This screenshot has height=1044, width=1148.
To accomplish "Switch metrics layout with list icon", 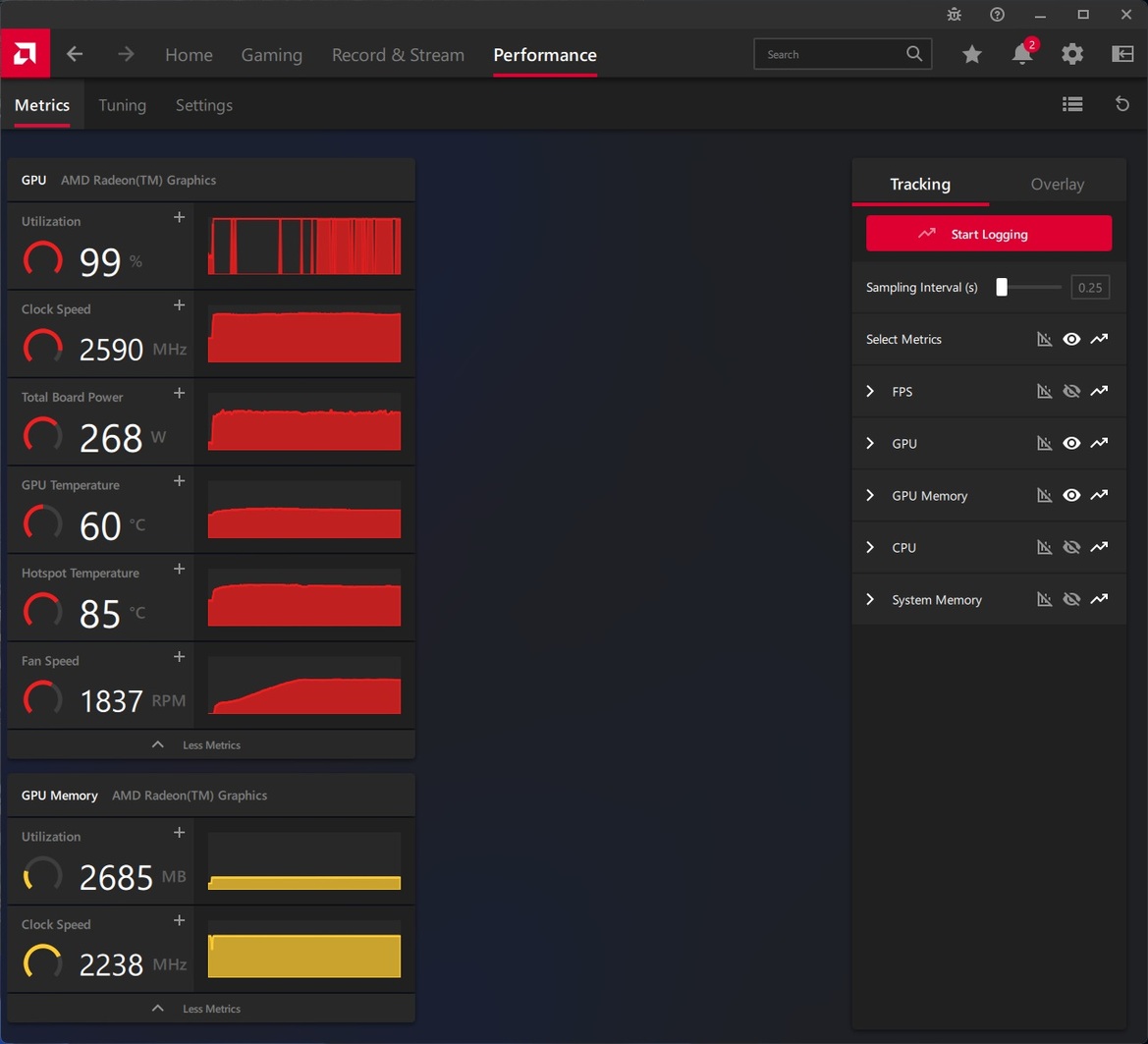I will click(x=1071, y=104).
